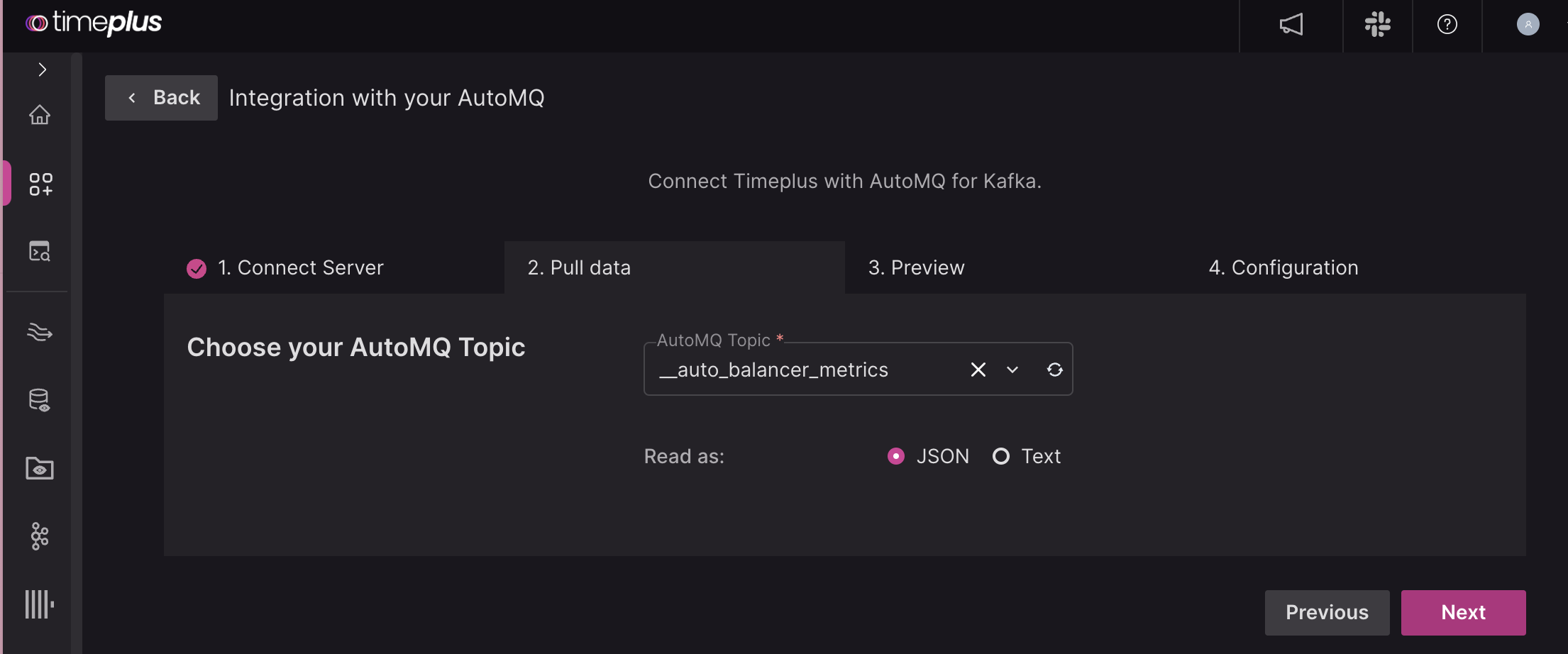Choose Text as the read format
The image size is (1568, 654).
tap(1001, 456)
